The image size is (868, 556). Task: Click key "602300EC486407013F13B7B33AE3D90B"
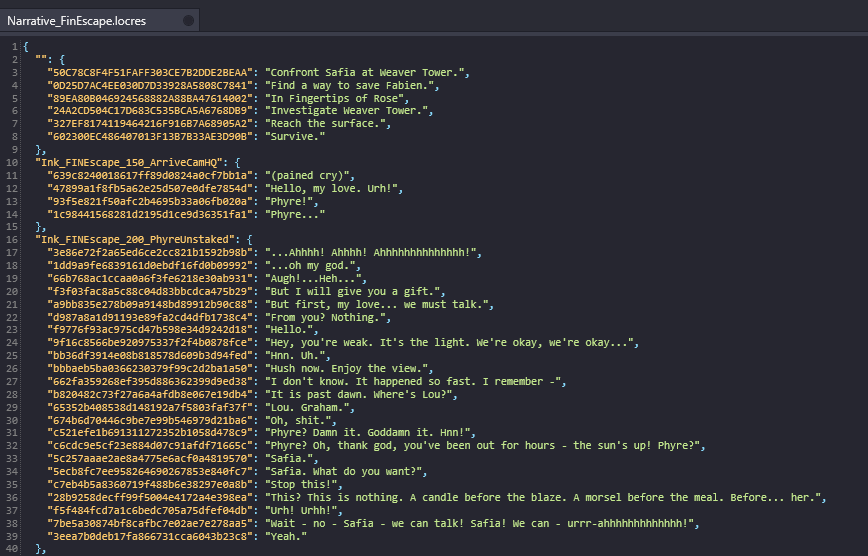pyautogui.click(x=150, y=136)
